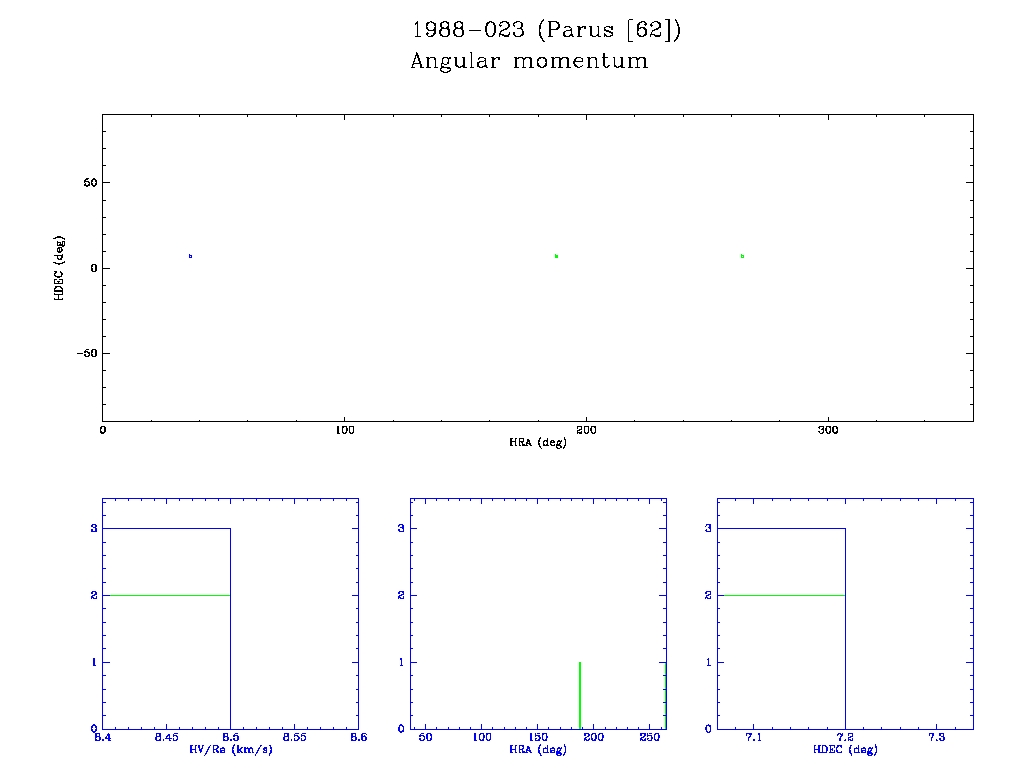1024x768 pixels.
Task: Click the 100 tick label on the middle histogram
Action: pyautogui.click(x=482, y=737)
